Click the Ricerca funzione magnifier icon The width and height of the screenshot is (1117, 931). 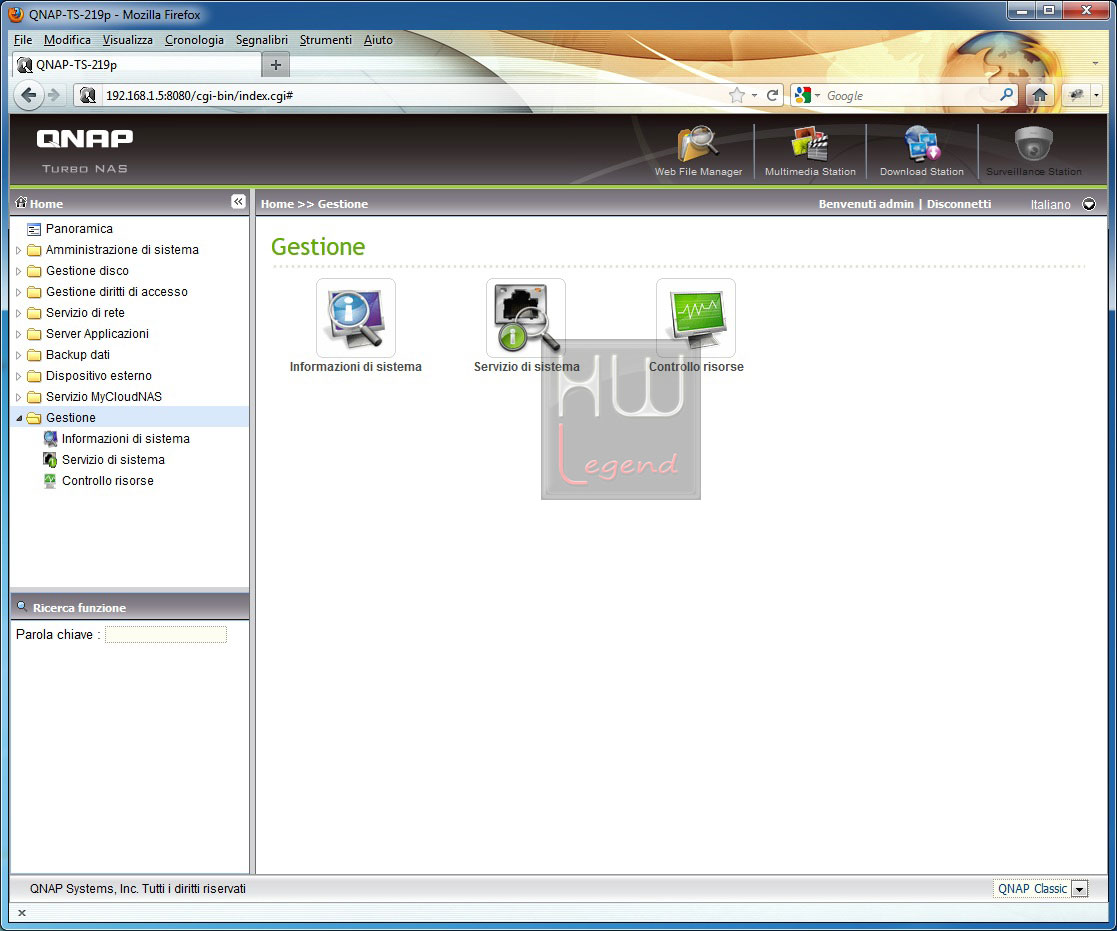click(22, 607)
